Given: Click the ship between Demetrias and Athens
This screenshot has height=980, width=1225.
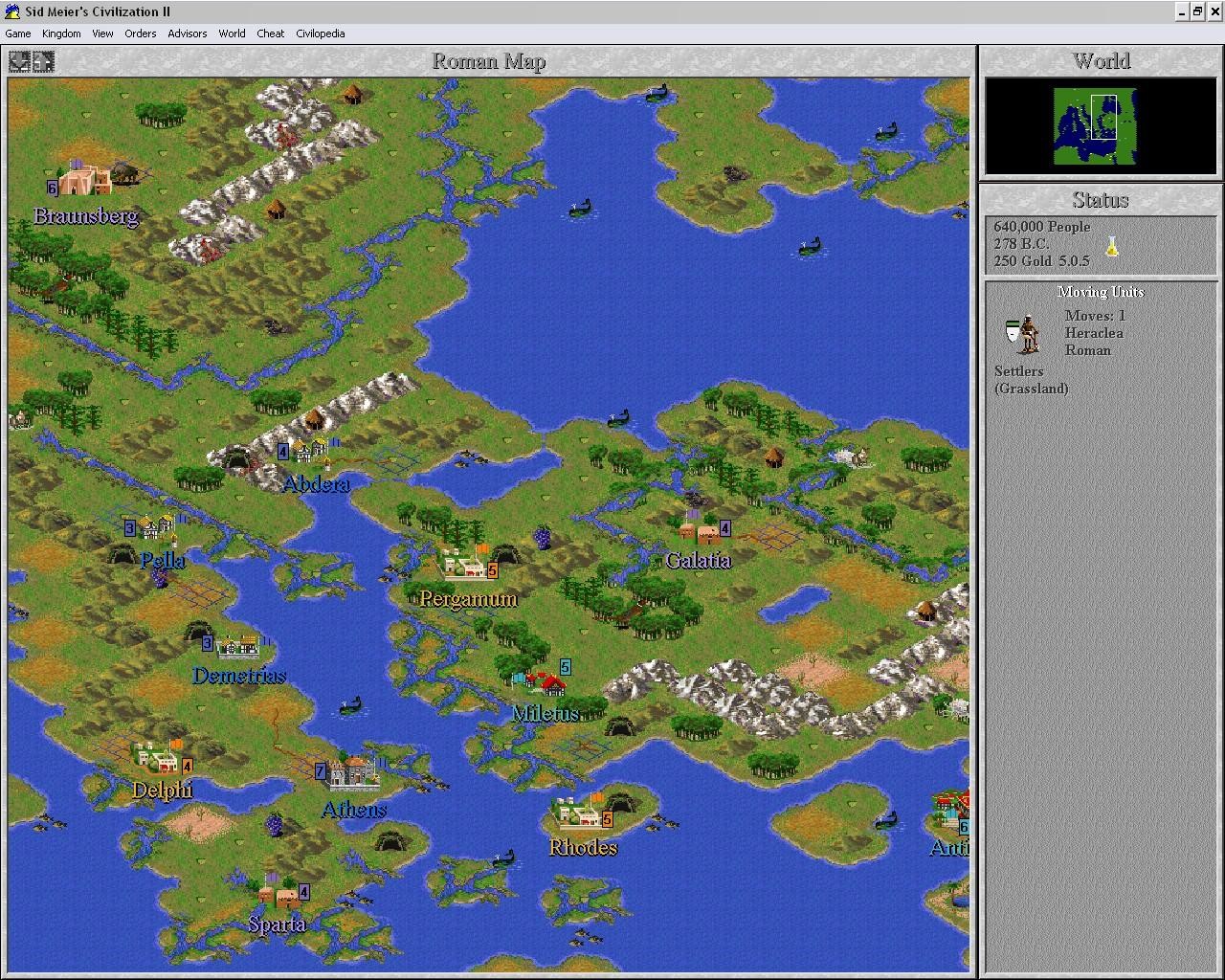Looking at the screenshot, I should (x=351, y=707).
